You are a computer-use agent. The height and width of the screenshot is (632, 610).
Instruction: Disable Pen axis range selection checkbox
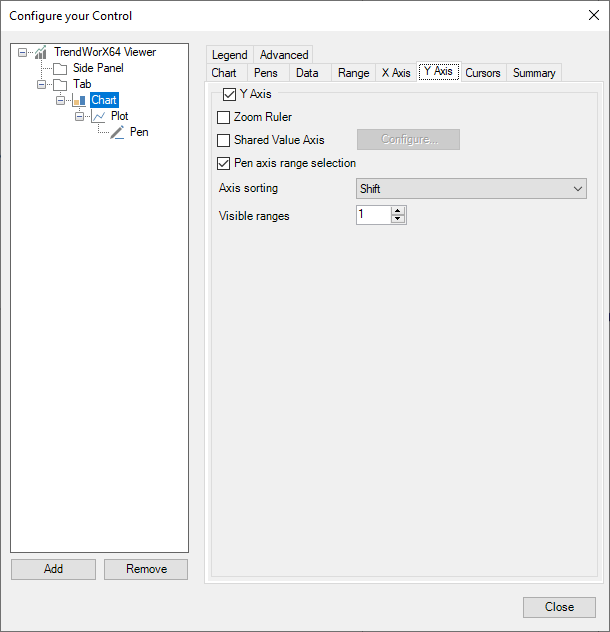(x=223, y=163)
